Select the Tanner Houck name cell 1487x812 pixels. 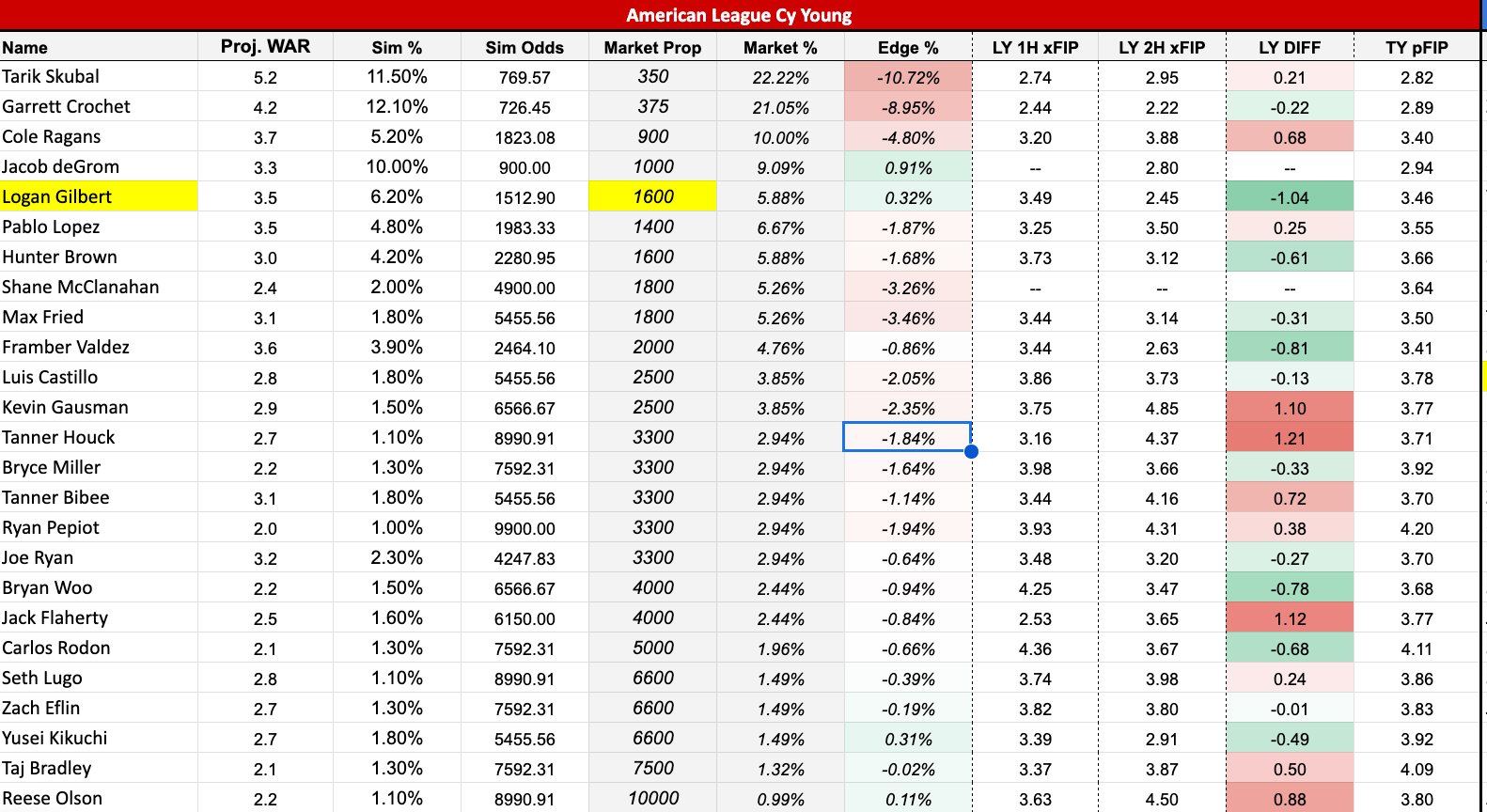pyautogui.click(x=99, y=437)
